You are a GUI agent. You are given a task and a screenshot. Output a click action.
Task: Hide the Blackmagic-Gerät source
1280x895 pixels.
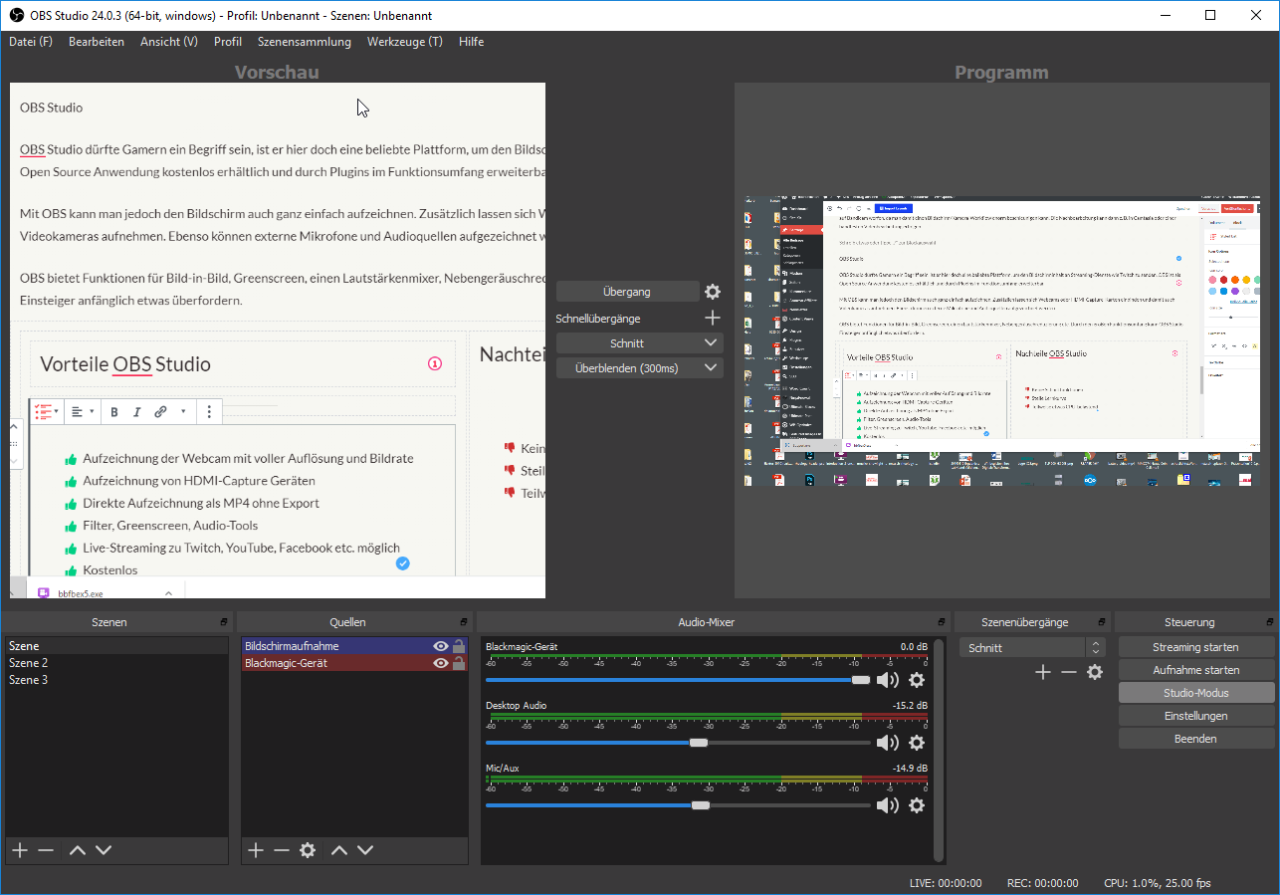pyautogui.click(x=440, y=662)
